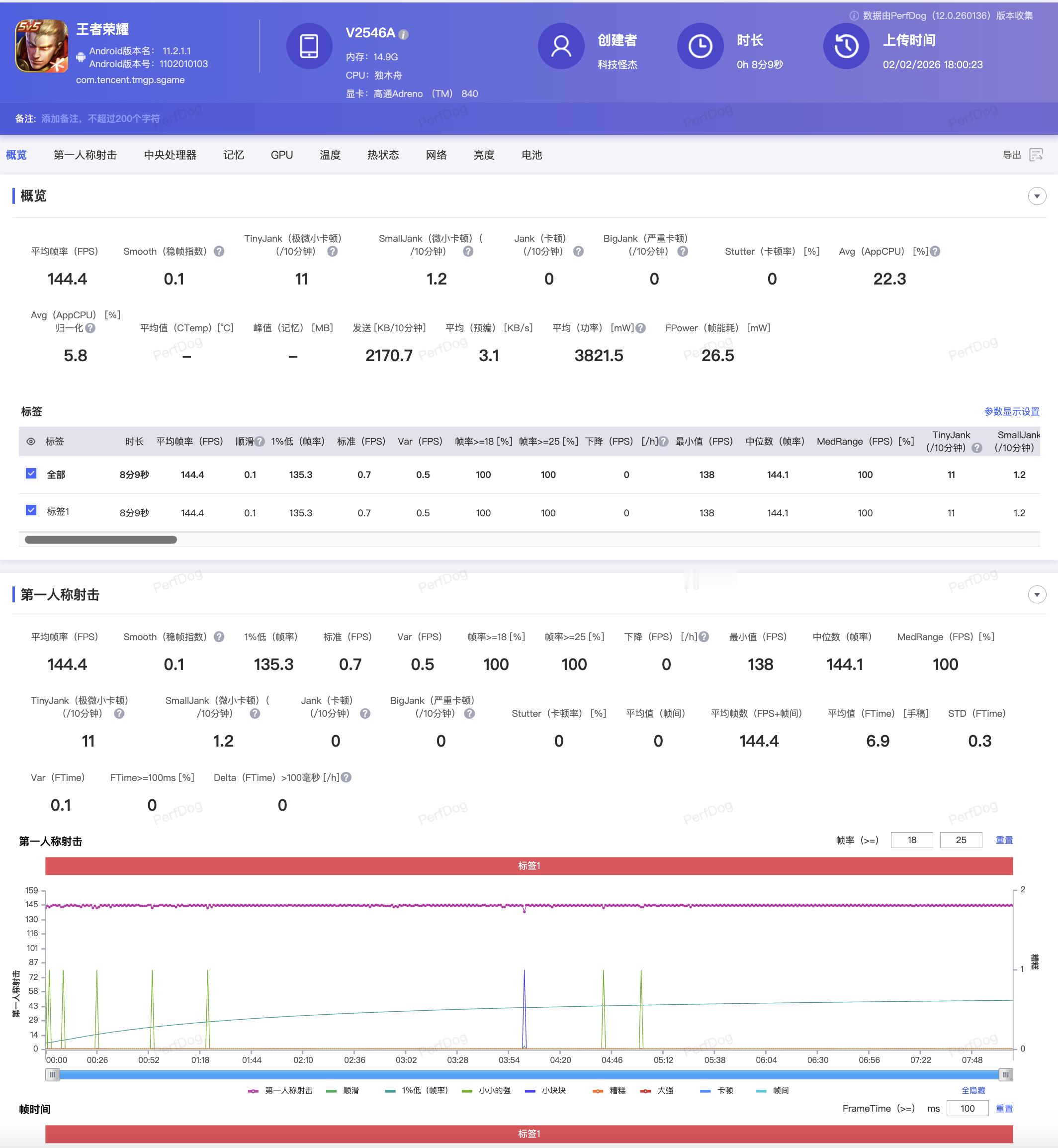Uncheck the 标签1 row checkbox
1058x1148 pixels.
tap(31, 510)
